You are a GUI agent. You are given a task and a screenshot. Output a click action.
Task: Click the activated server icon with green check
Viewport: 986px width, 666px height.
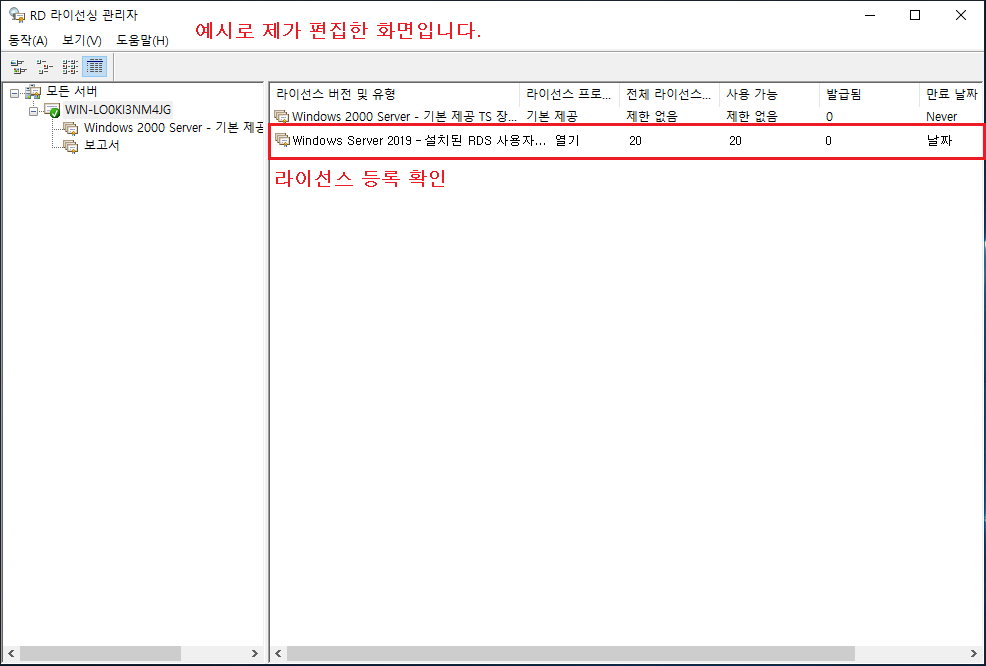(52, 111)
